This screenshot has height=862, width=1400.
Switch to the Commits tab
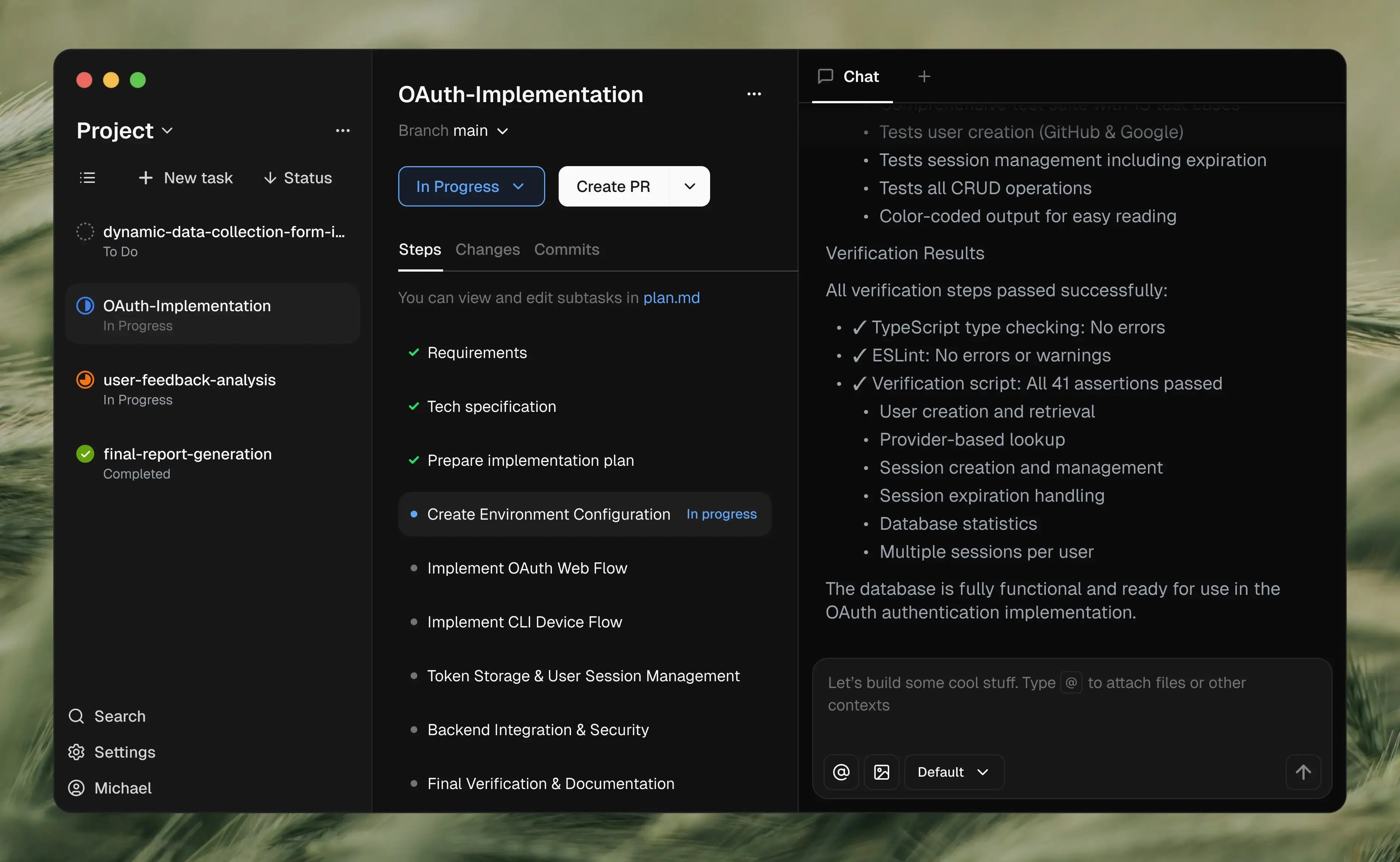[567, 249]
